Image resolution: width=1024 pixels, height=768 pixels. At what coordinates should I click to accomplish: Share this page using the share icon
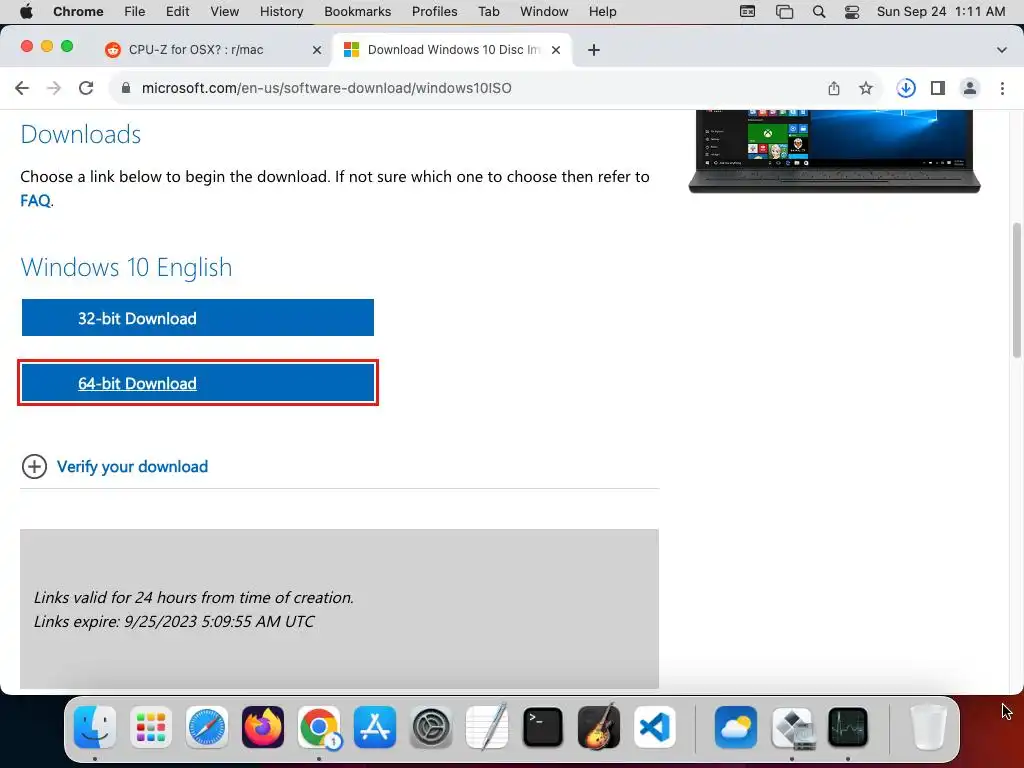834,88
